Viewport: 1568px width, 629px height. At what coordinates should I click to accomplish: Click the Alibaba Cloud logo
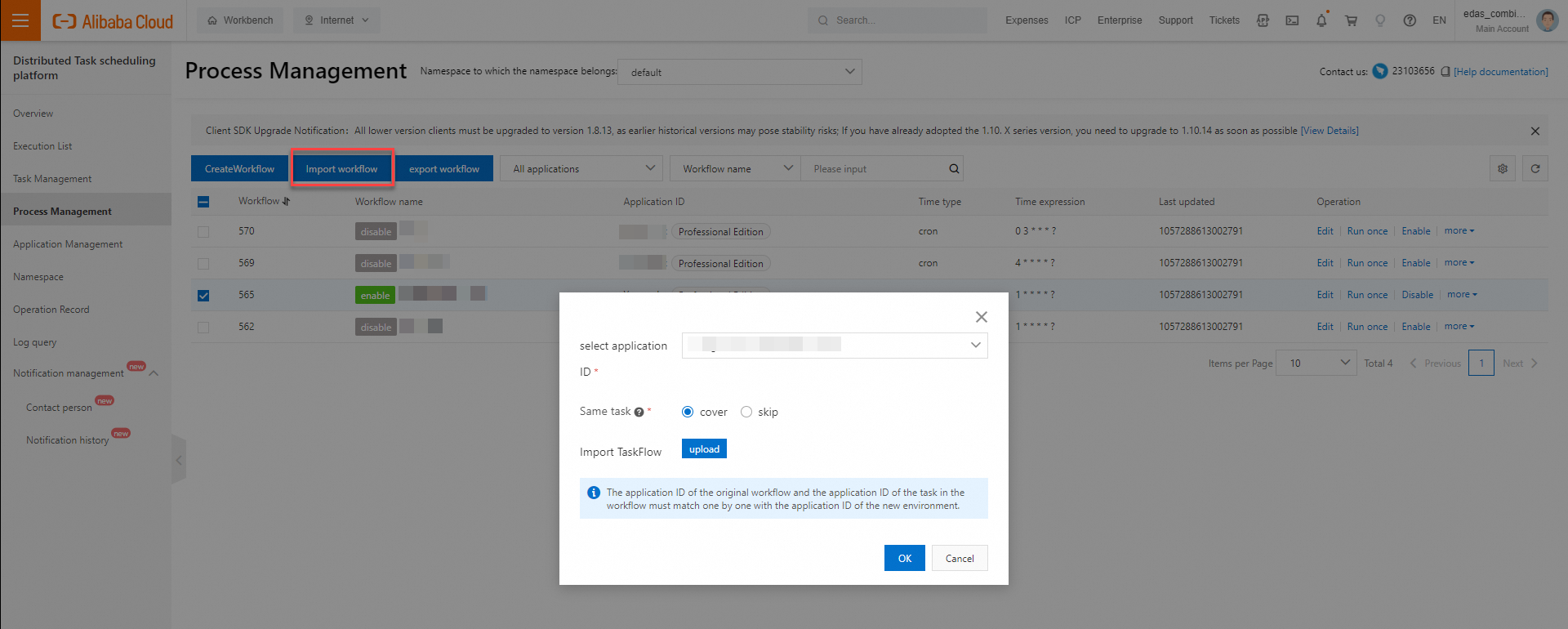pos(113,21)
